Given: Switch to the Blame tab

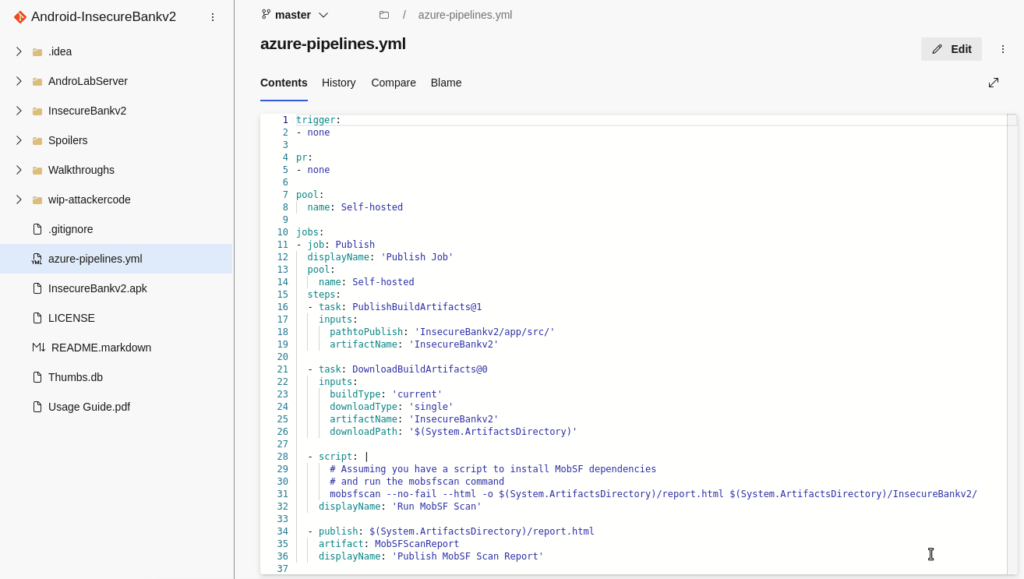Looking at the screenshot, I should (x=446, y=83).
